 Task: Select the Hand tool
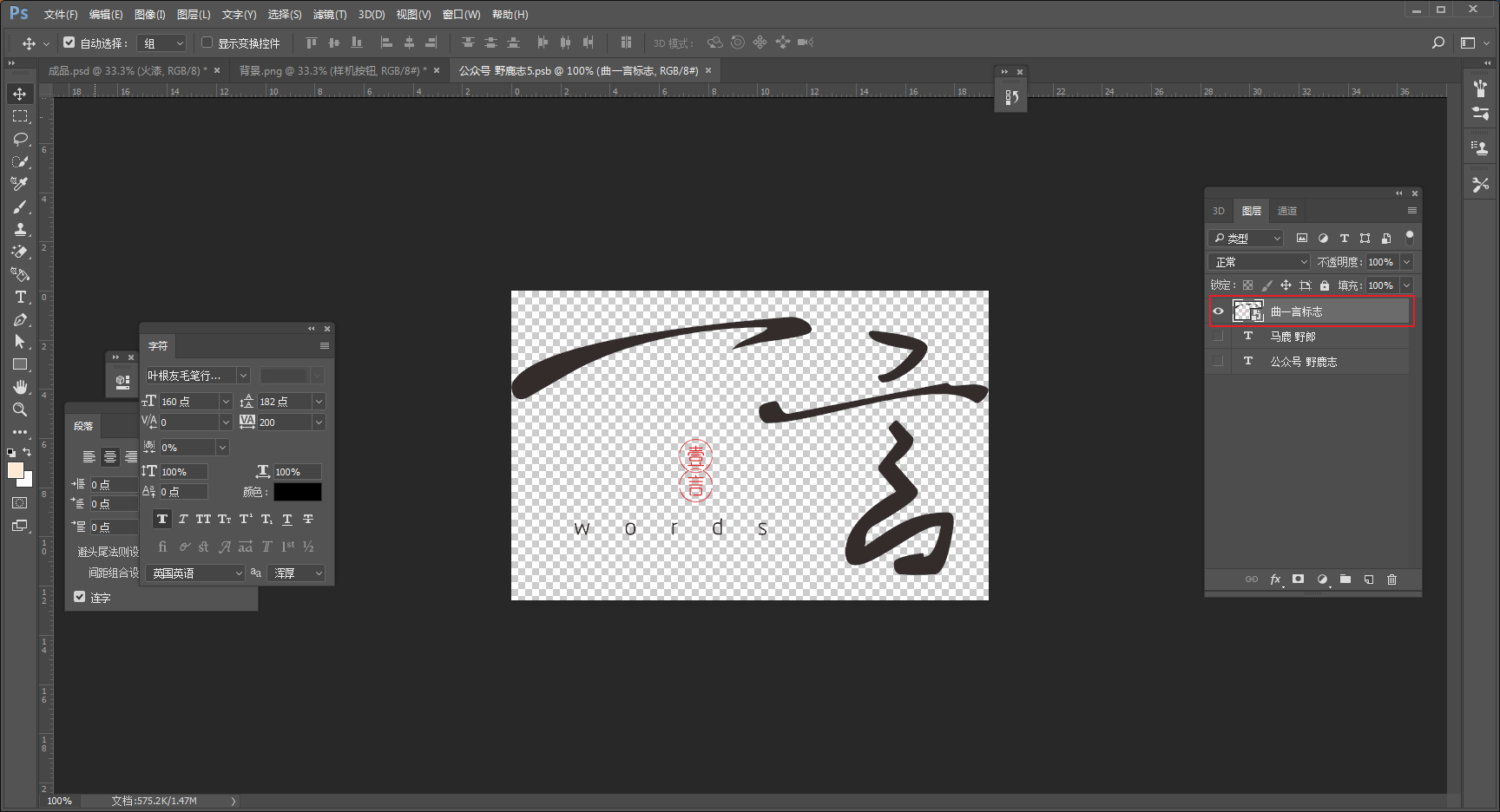19,387
